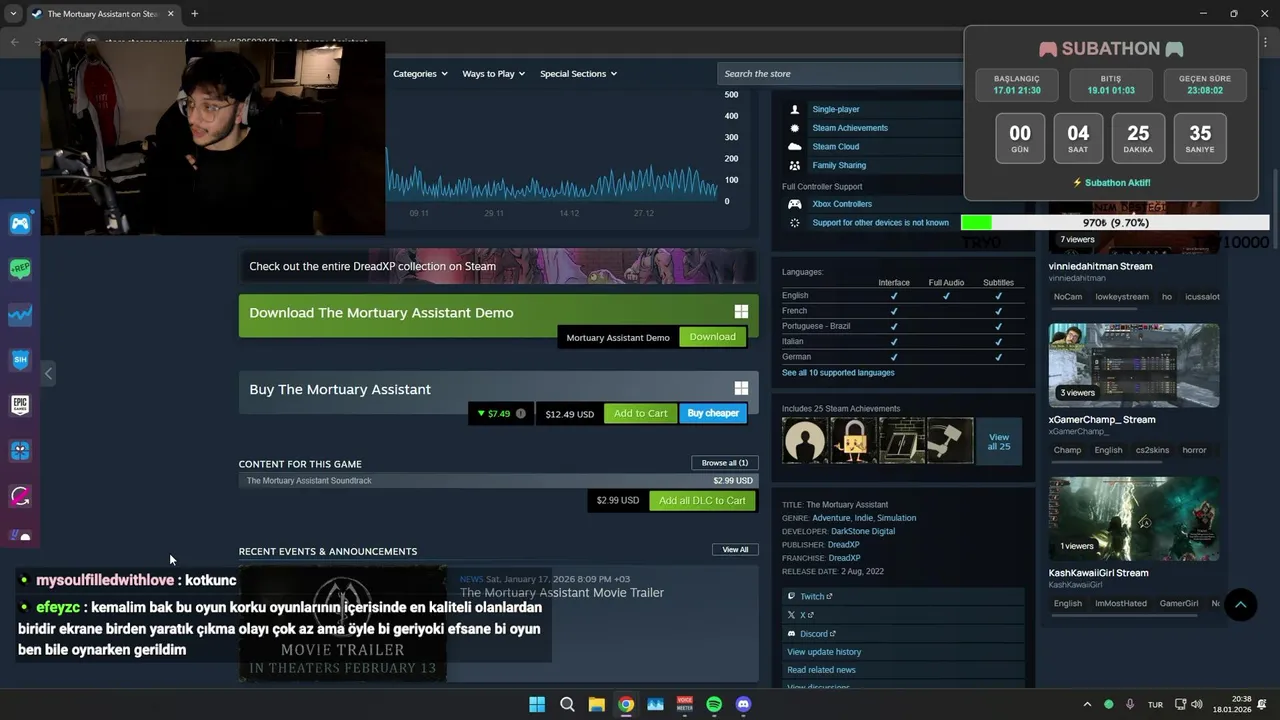This screenshot has height=720, width=1280.
Task: Open KashKawaiiGirl Stream thumbnail
Action: 1134,518
